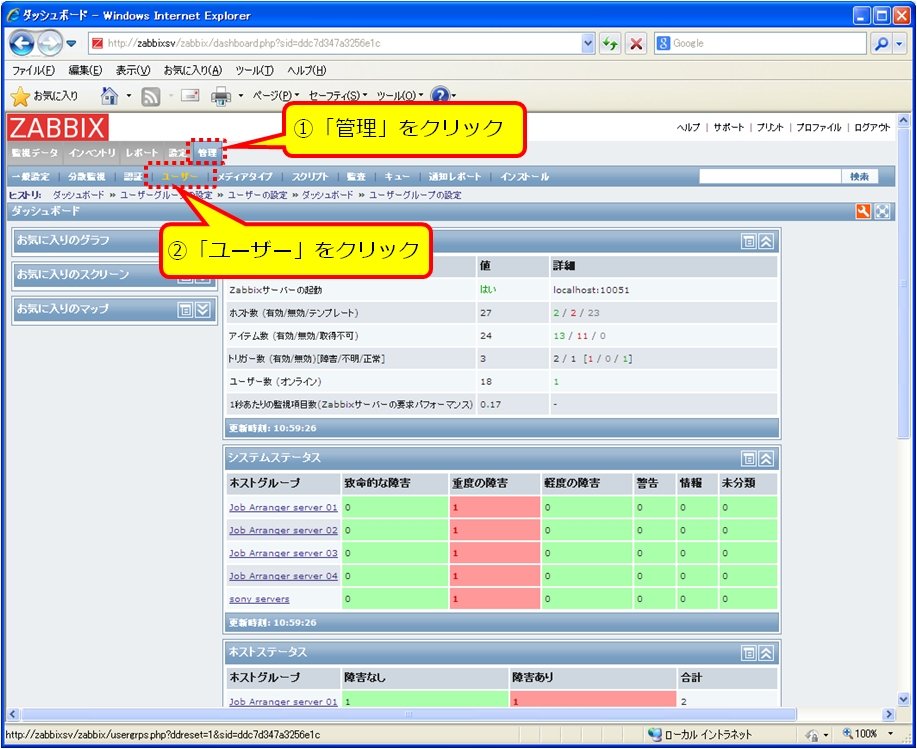Image resolution: width=917 pixels, height=749 pixels.
Task: Open the ツール(T) menu in menu bar
Action: (x=254, y=70)
